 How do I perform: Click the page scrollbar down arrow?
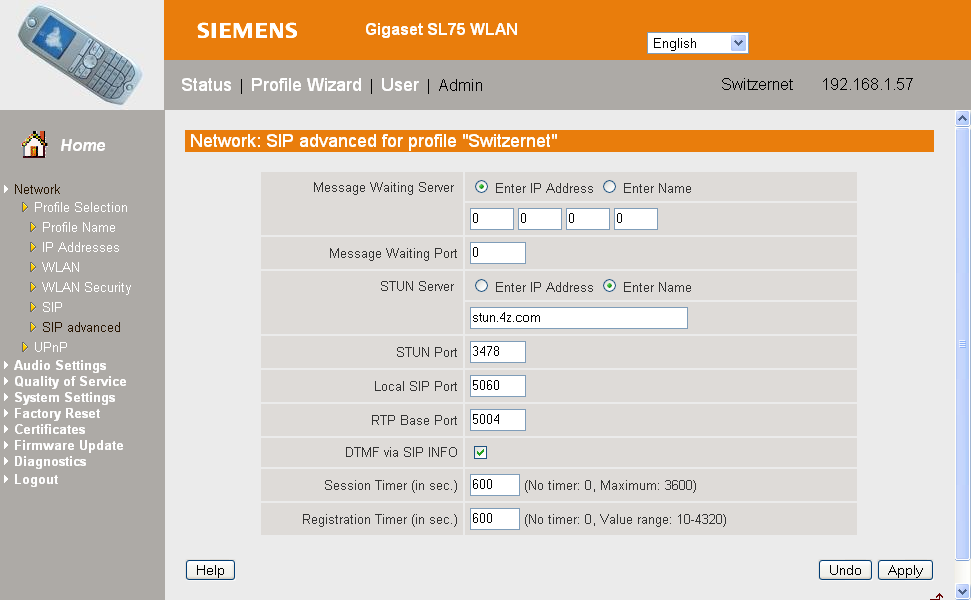(x=962, y=591)
